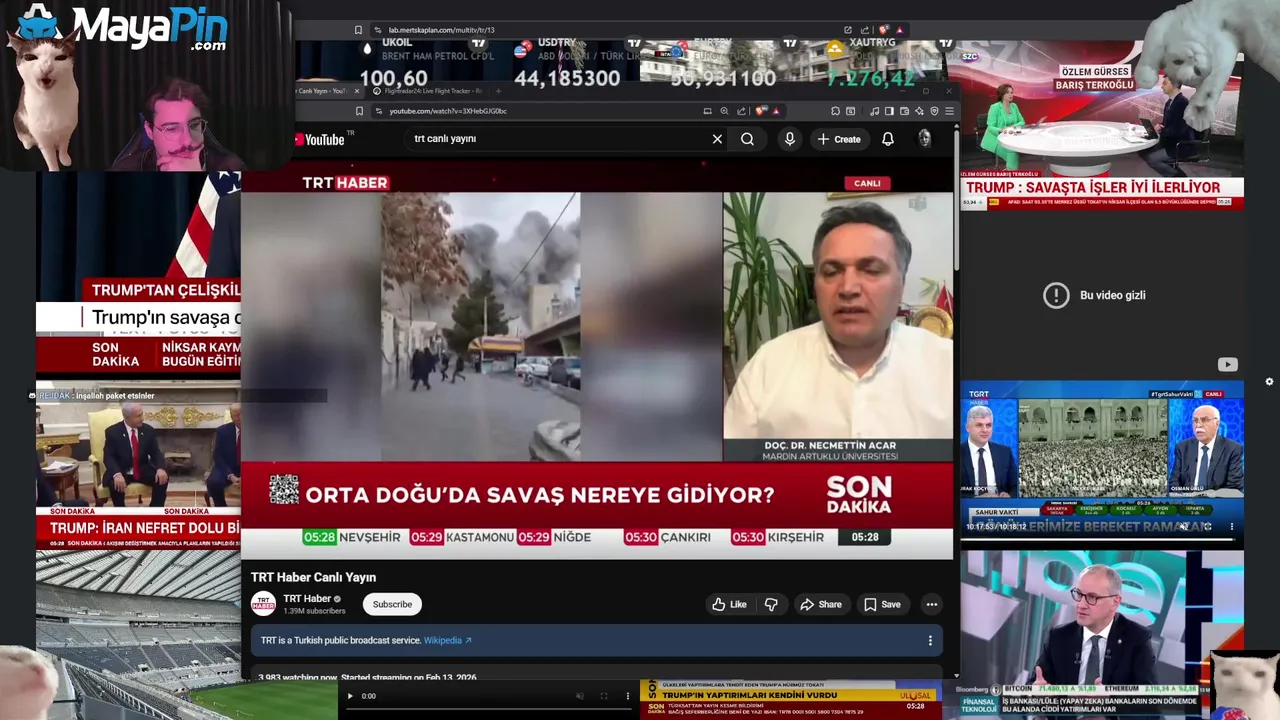
Task: Open options menu on bottom 0:00 player
Action: 628,696
